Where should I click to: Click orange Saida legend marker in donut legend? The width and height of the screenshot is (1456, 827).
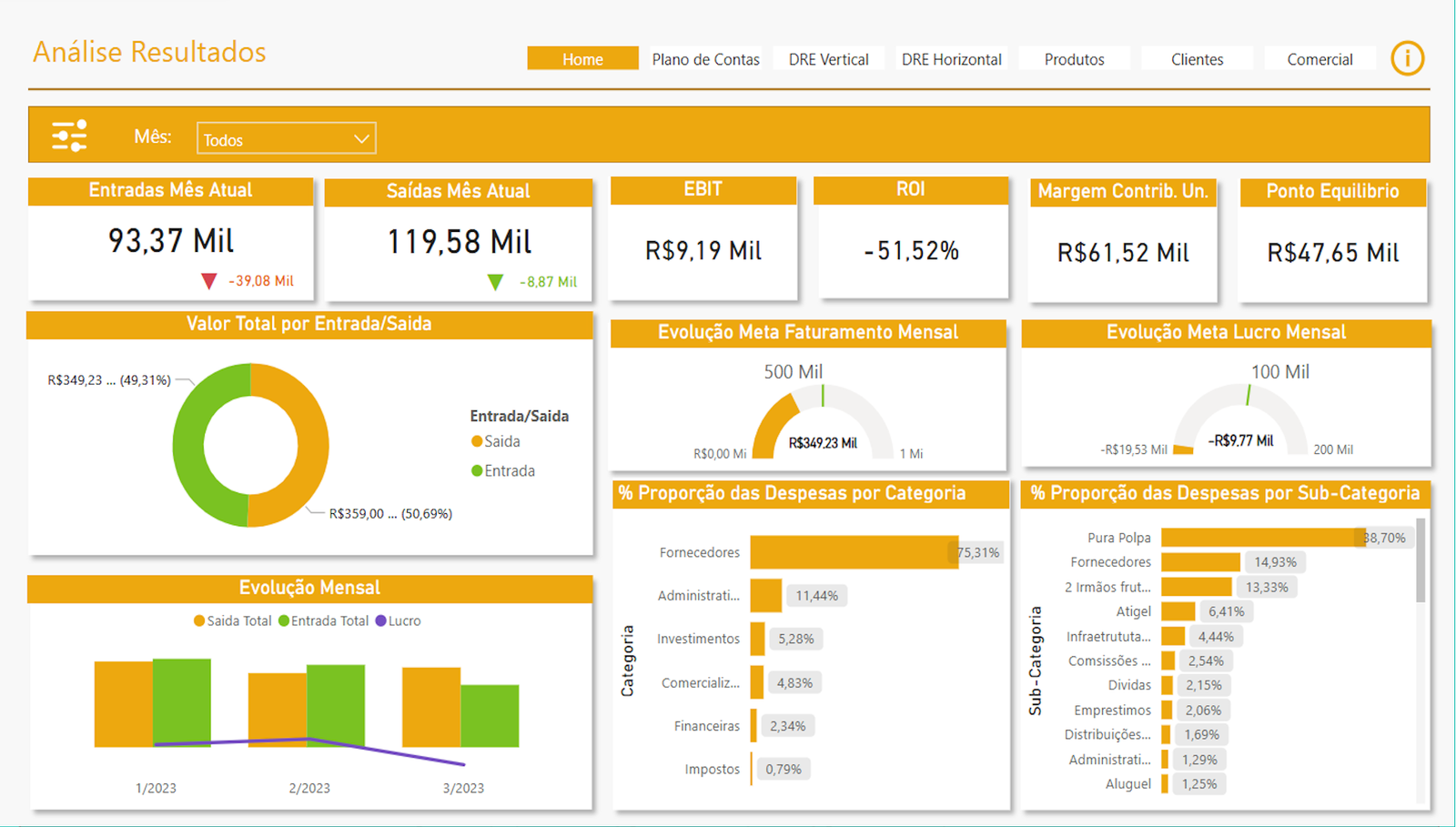click(476, 441)
